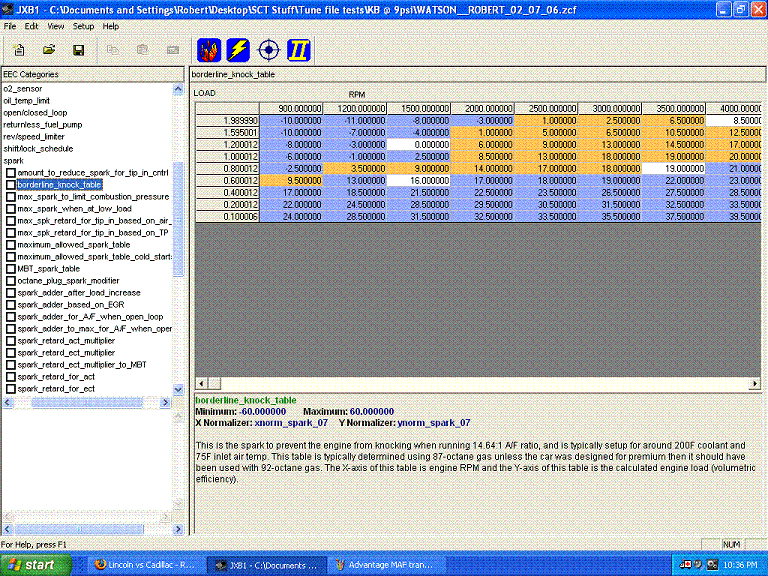Click the greyed-out Copy toolbar icon
This screenshot has height=576, width=768.
(x=113, y=50)
